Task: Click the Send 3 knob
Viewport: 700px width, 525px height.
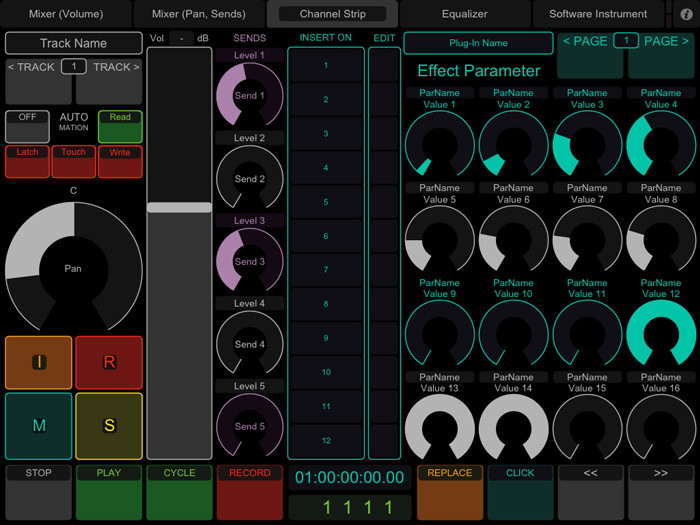Action: (x=250, y=261)
